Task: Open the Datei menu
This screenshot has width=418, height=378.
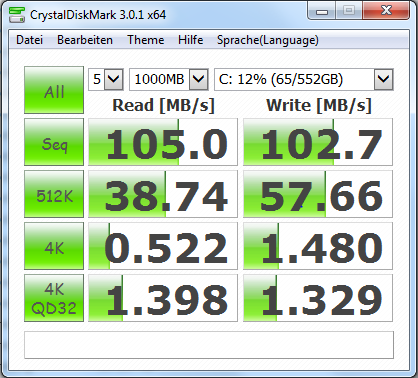Action: (29, 40)
